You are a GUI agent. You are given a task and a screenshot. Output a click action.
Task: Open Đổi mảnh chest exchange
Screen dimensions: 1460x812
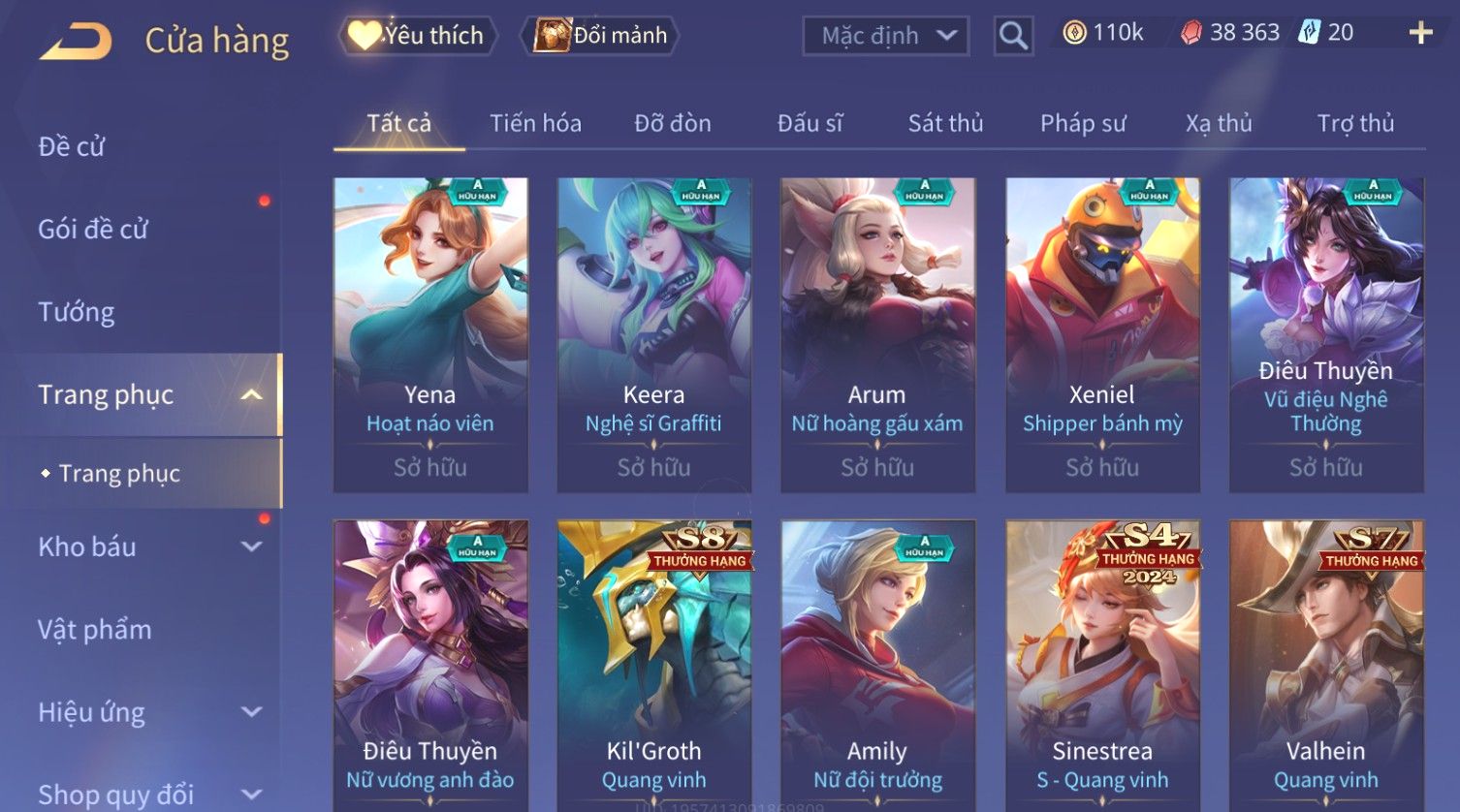pos(601,35)
